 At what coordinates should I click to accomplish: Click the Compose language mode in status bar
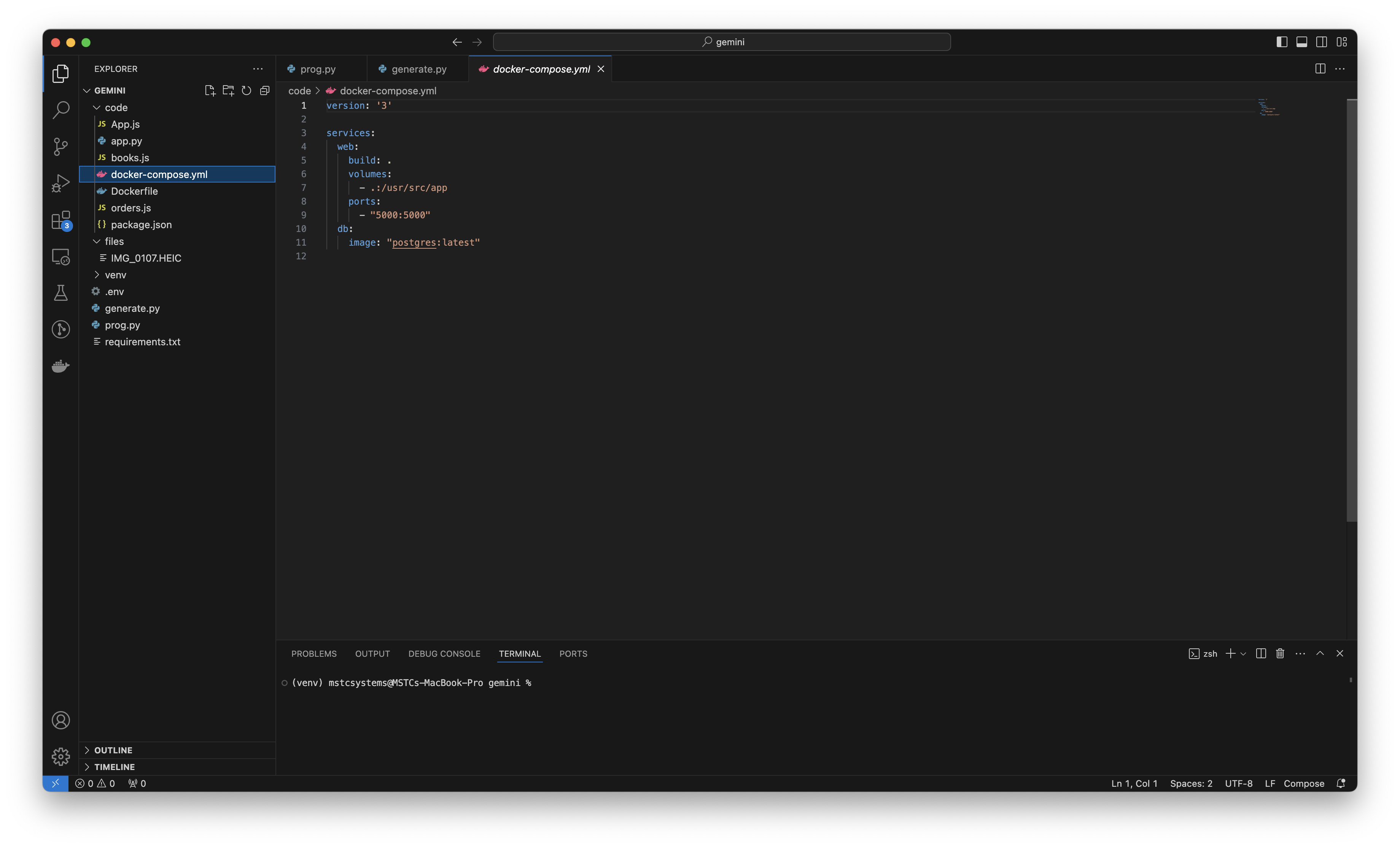point(1303,783)
